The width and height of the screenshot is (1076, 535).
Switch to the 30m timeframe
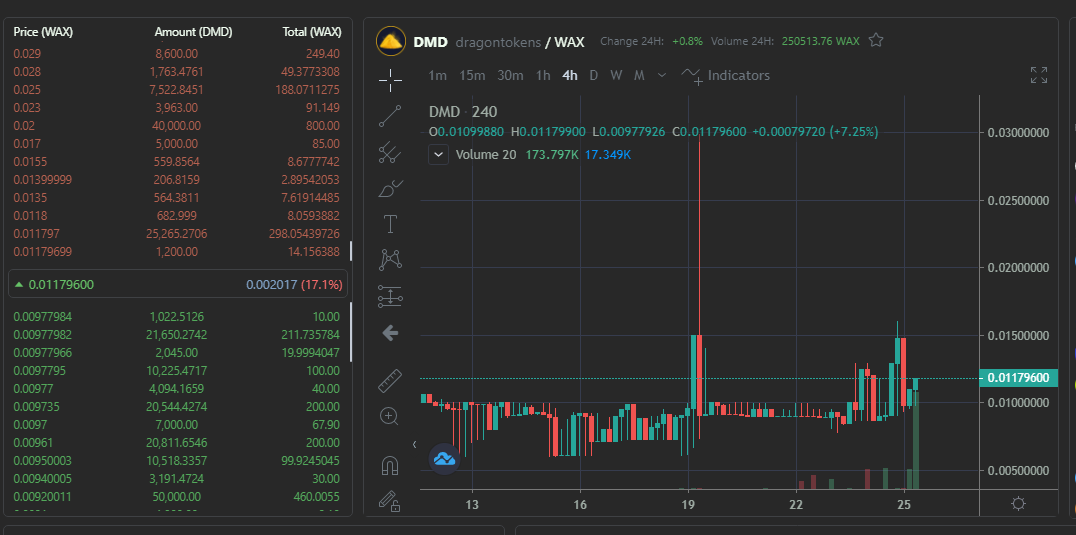tap(510, 75)
